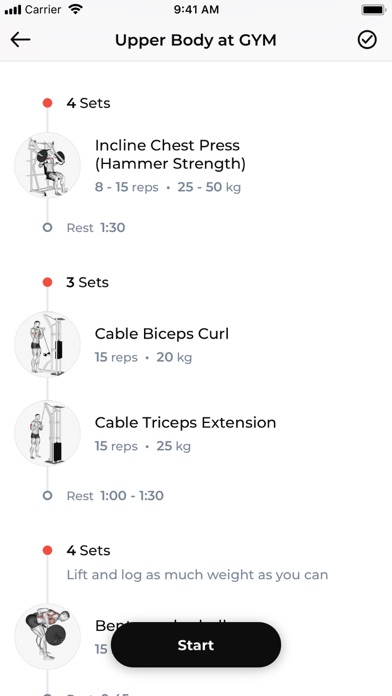Tap the 8 - 15 reps range text
Image resolution: width=392 pixels, height=696 pixels.
coord(127,187)
